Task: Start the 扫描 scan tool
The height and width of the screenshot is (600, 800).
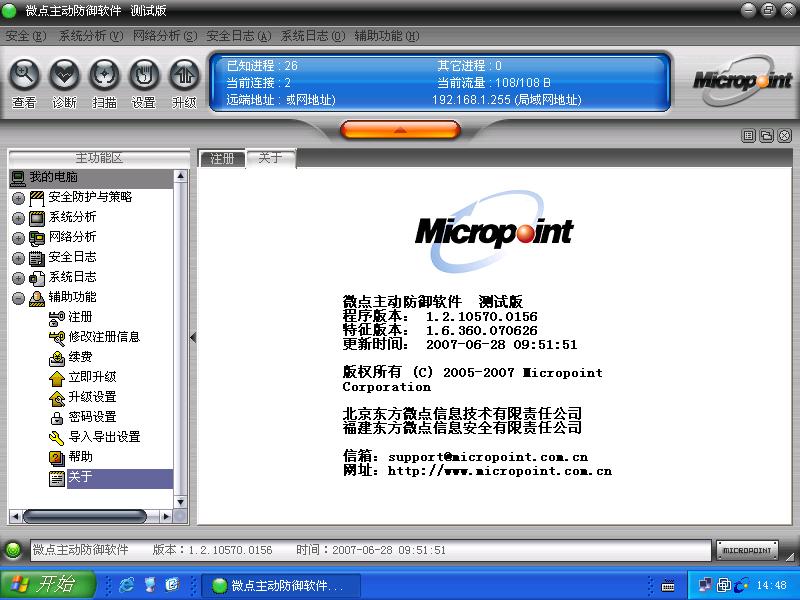Action: tap(104, 74)
